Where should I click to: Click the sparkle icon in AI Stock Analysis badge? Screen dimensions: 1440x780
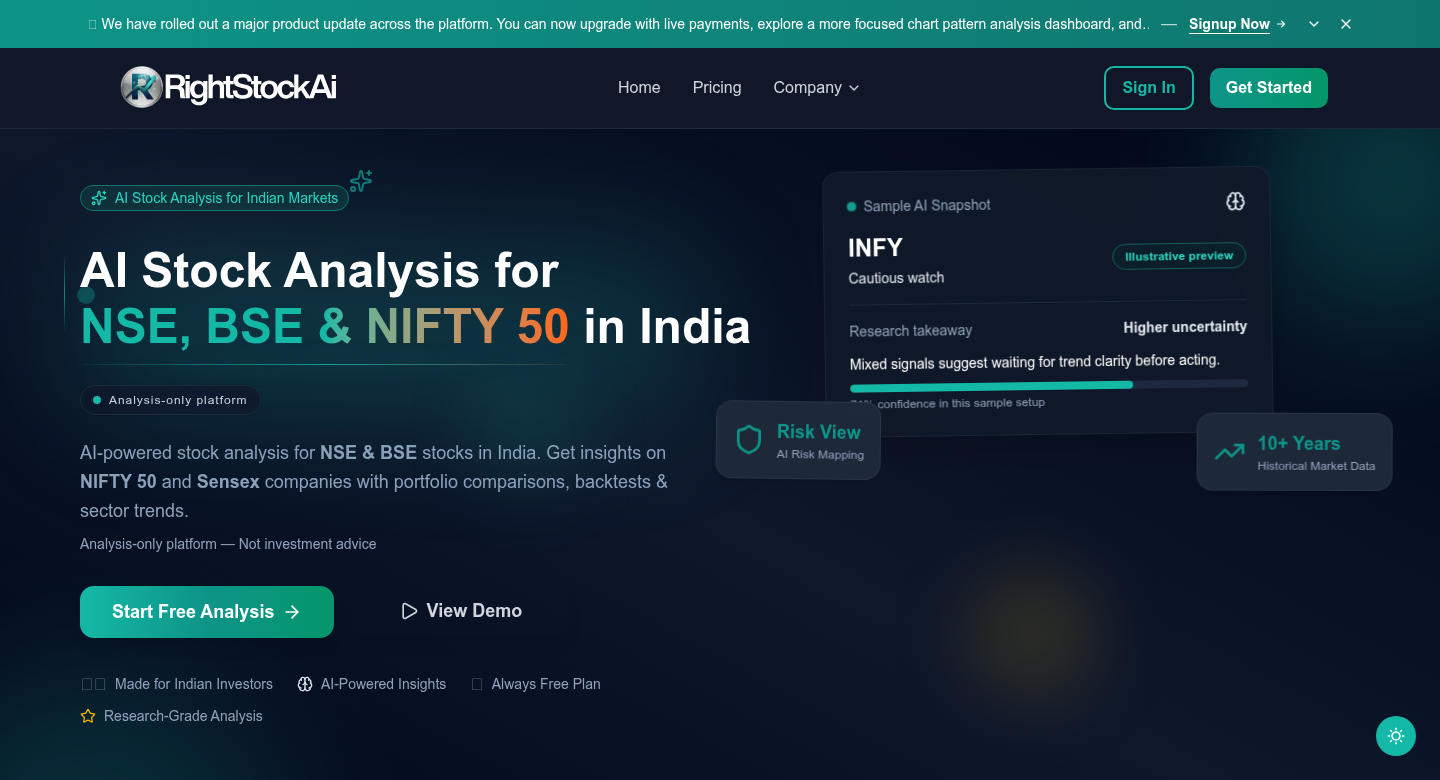99,198
